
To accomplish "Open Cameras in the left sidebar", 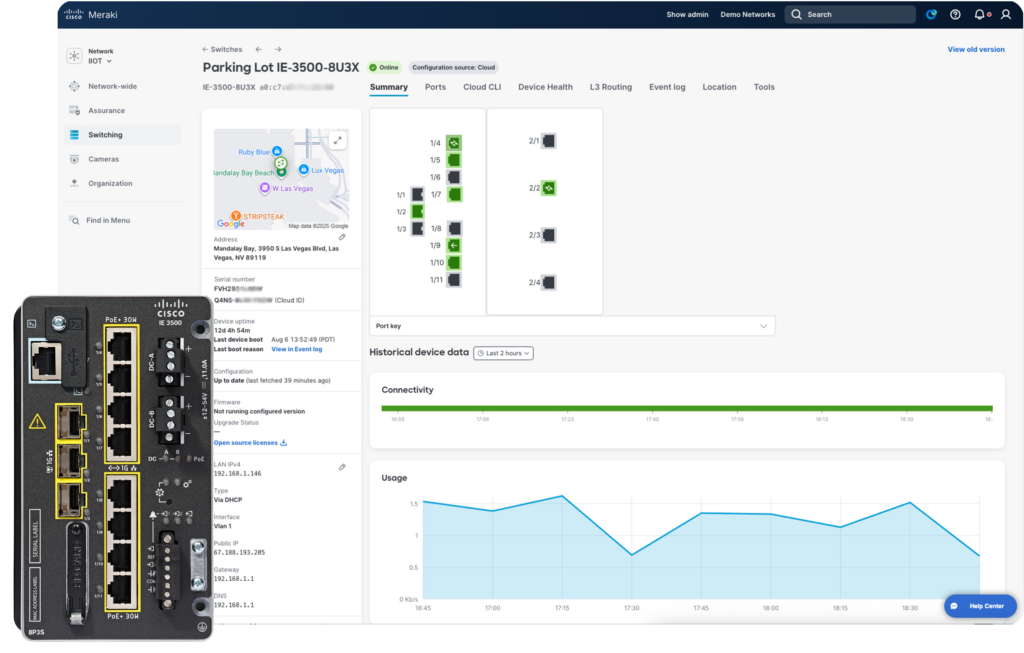I will (x=103, y=159).
